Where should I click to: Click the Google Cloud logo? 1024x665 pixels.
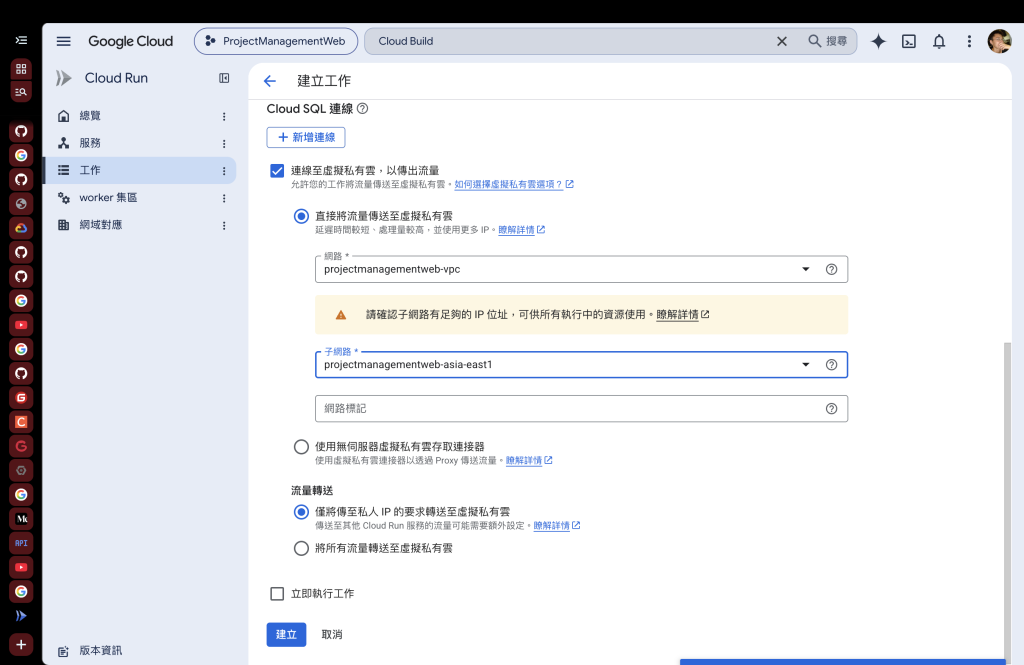tap(131, 41)
